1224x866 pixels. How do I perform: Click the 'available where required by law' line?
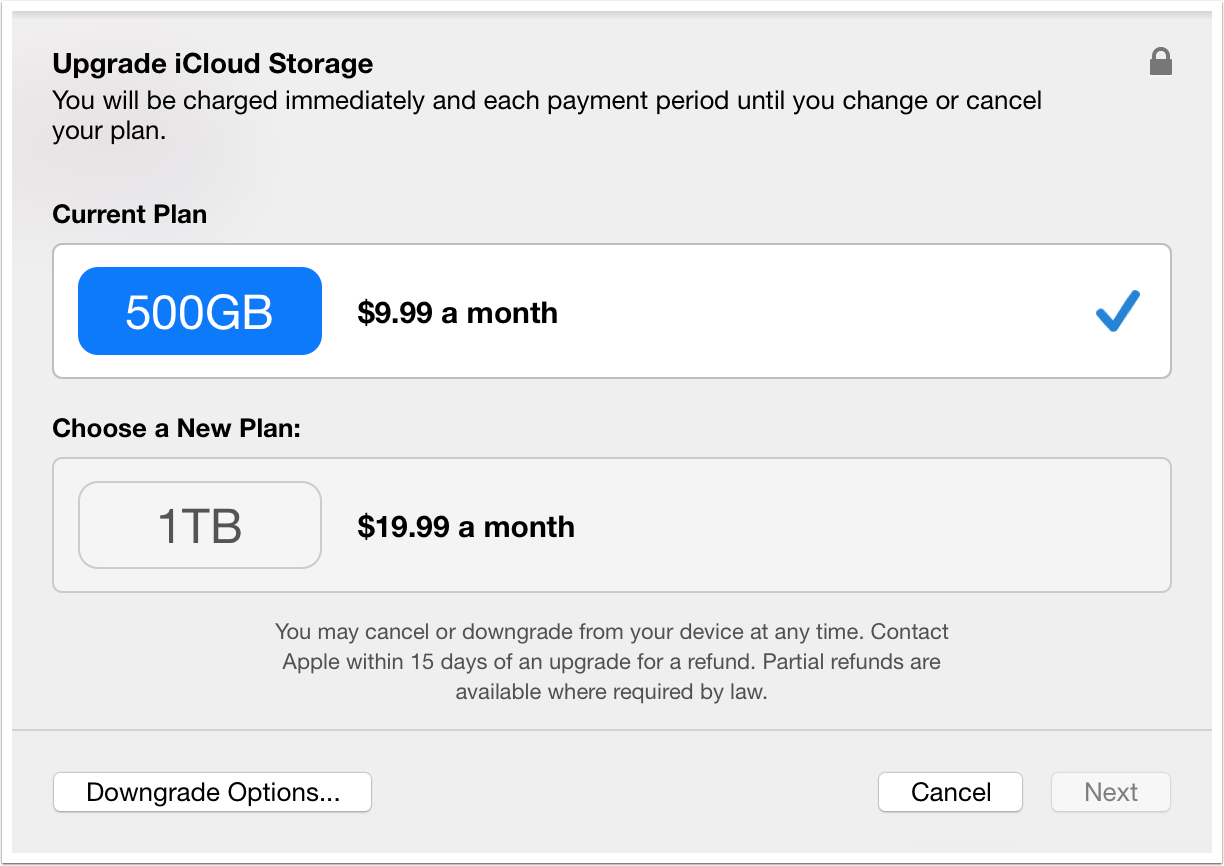611,692
